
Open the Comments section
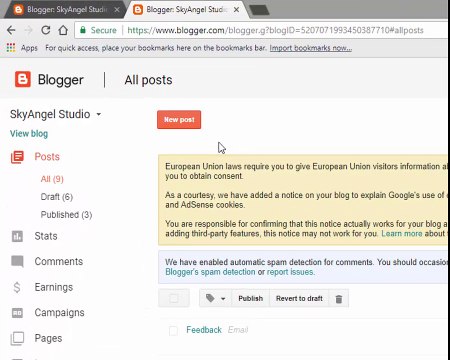click(59, 261)
